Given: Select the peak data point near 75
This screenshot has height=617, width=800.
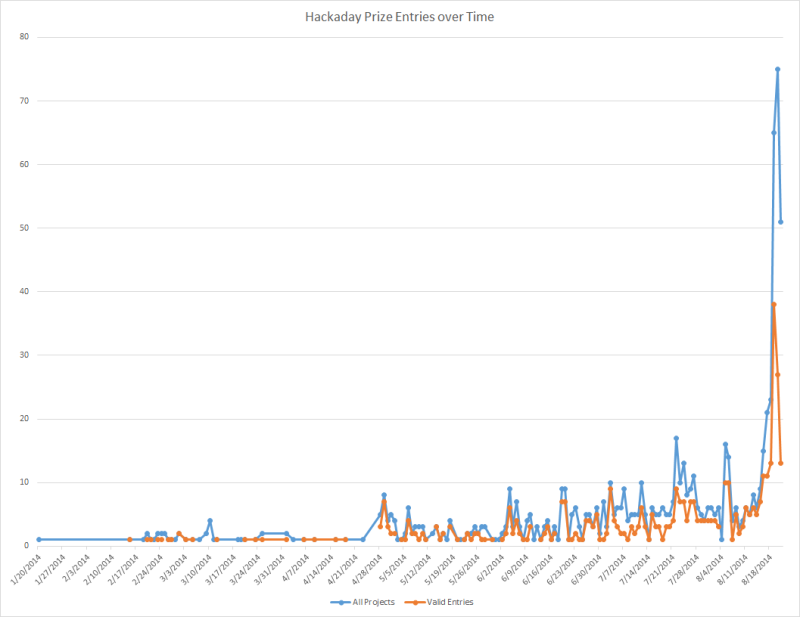Looking at the screenshot, I should [x=777, y=68].
